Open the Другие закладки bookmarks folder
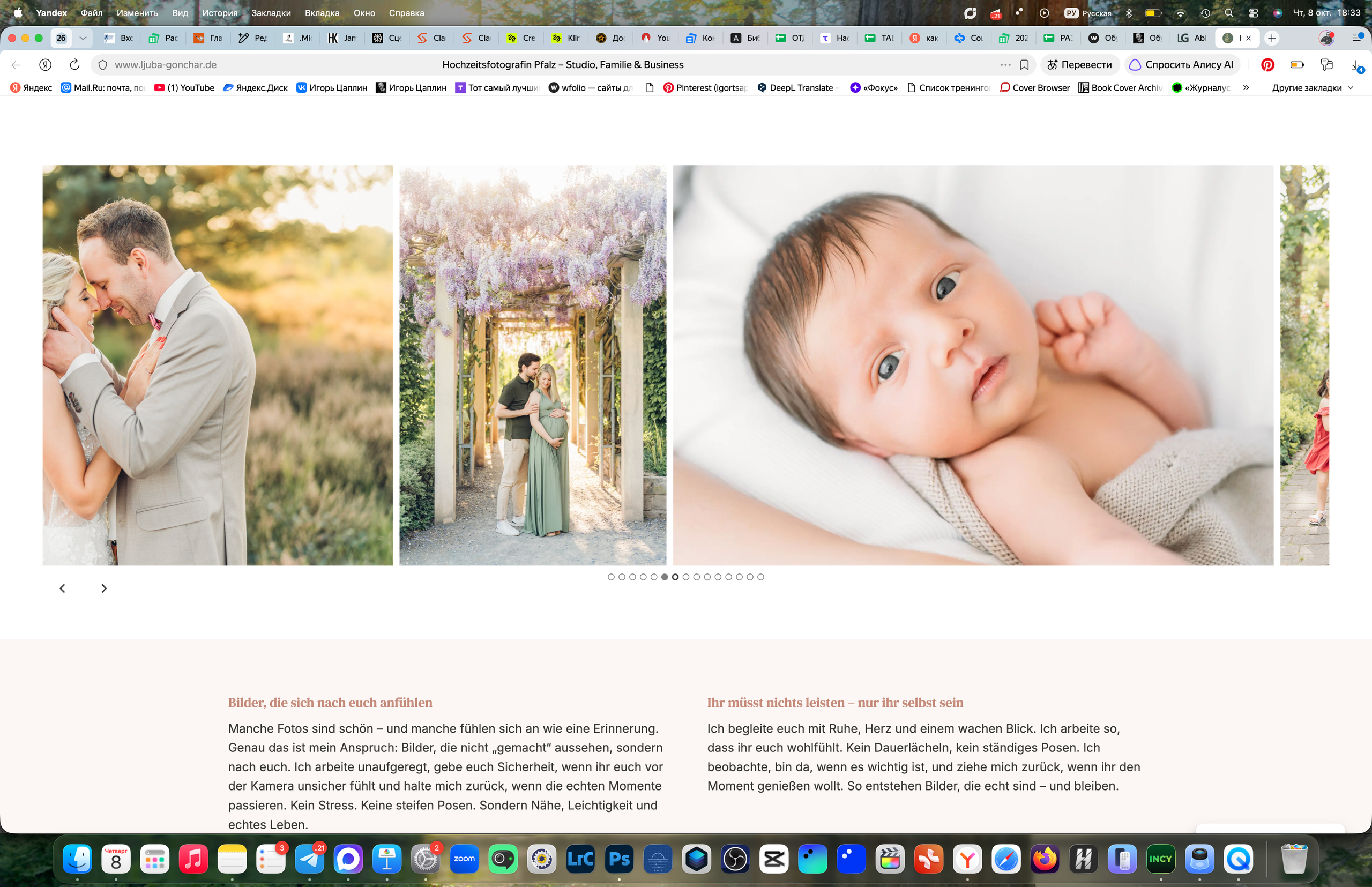 pos(1312,87)
